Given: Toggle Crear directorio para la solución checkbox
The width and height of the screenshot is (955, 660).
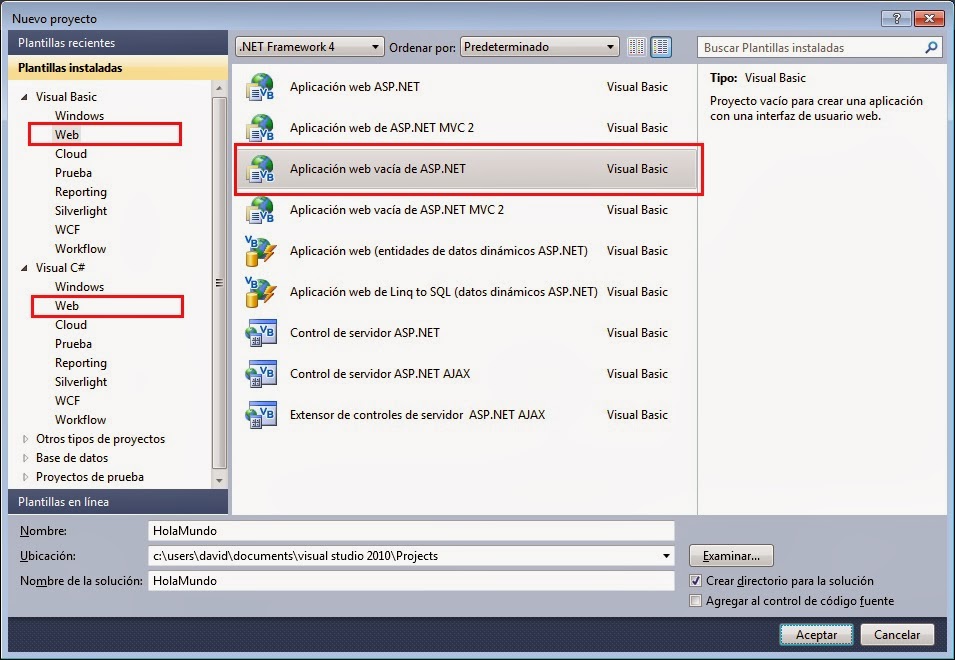Looking at the screenshot, I should pyautogui.click(x=696, y=581).
